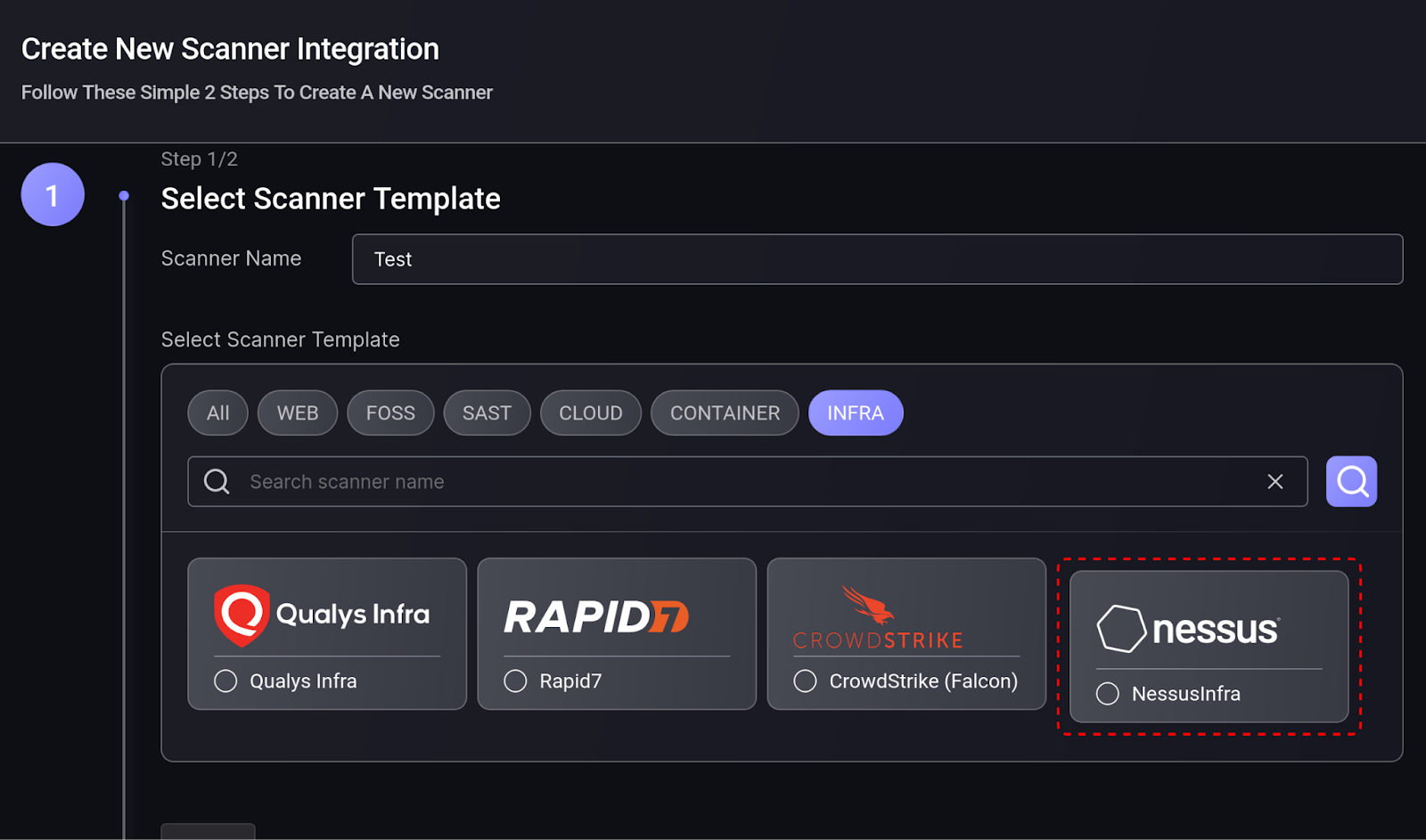Click the Search scanner name field

[x=747, y=482]
